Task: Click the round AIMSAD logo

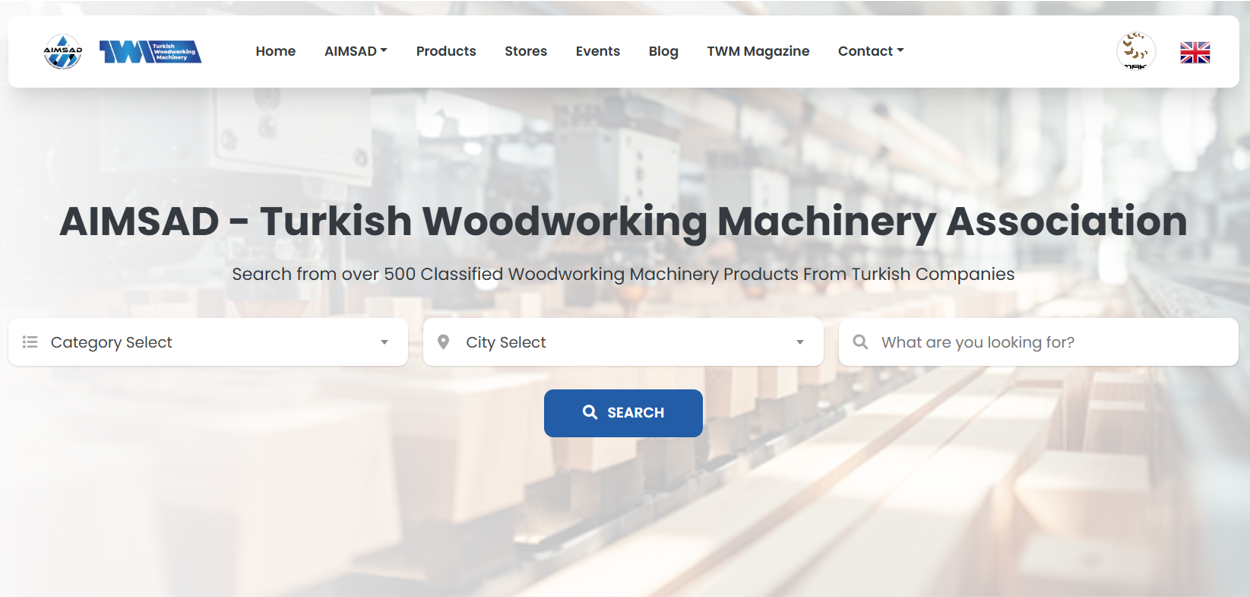Action: coord(62,51)
